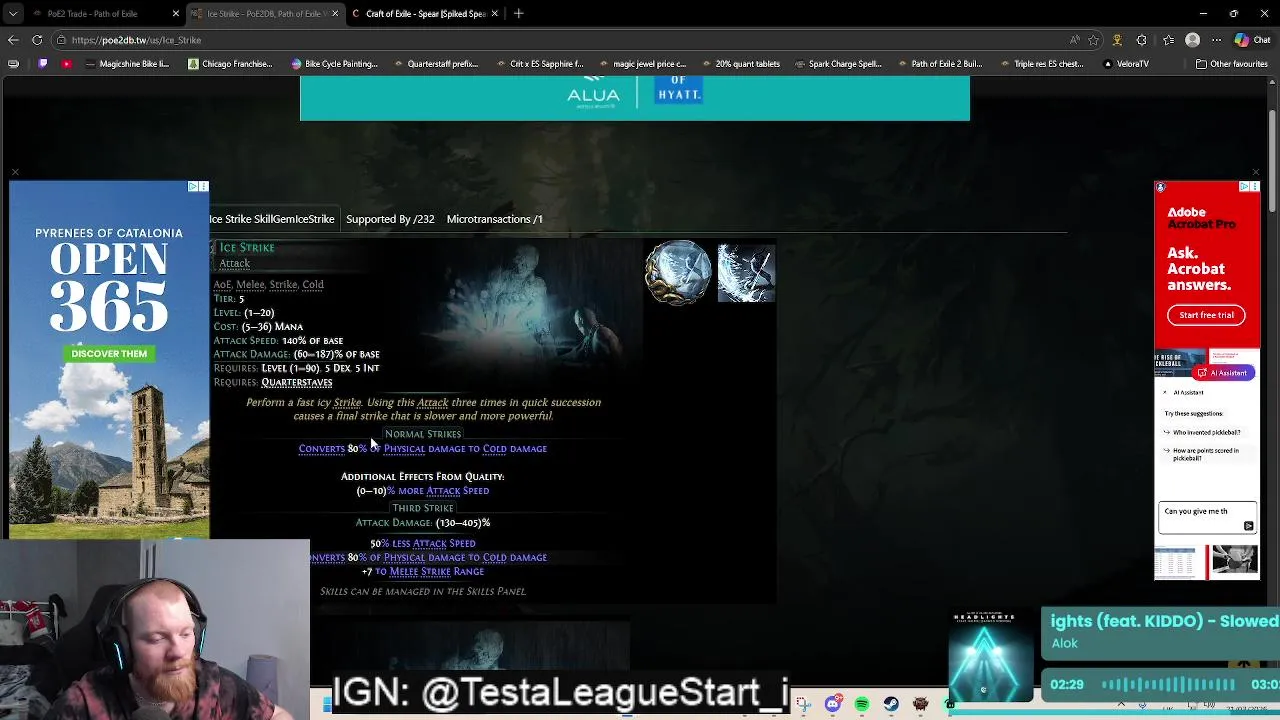This screenshot has width=1280, height=720.
Task: Add this page to favorites star
Action: pyautogui.click(x=1094, y=40)
